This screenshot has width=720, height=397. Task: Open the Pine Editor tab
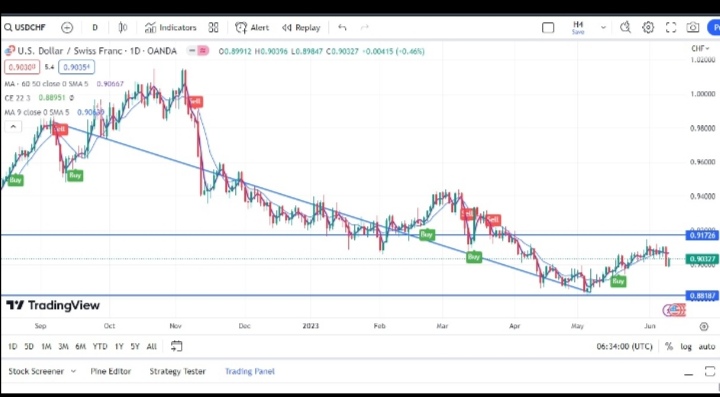(111, 371)
